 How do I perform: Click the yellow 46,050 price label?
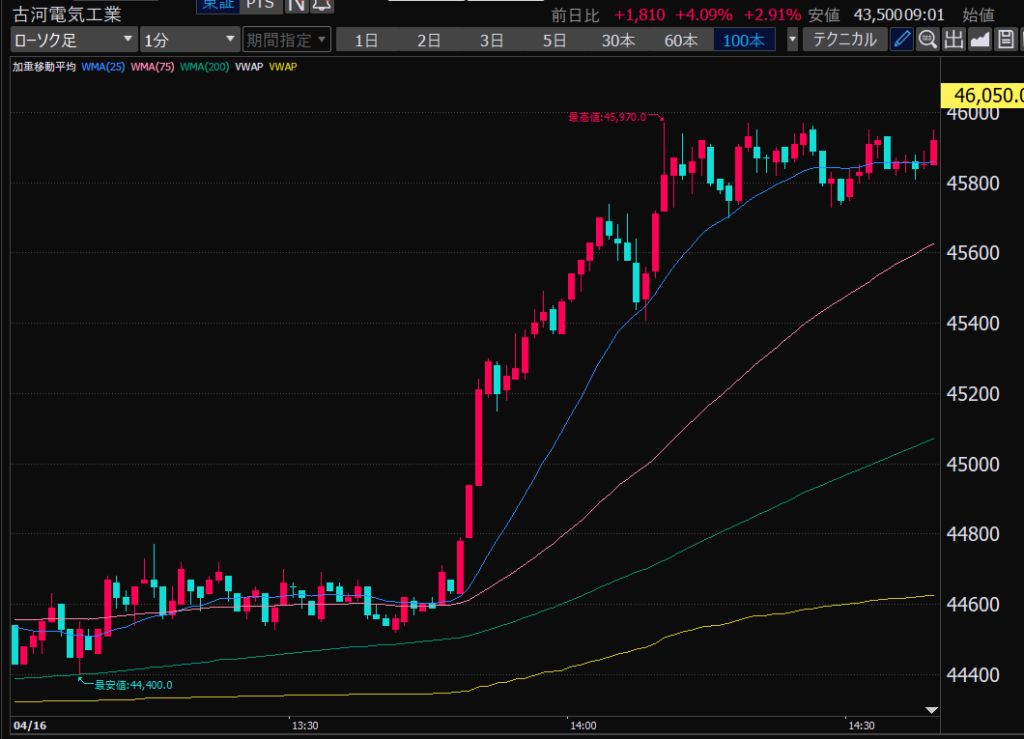click(x=983, y=95)
